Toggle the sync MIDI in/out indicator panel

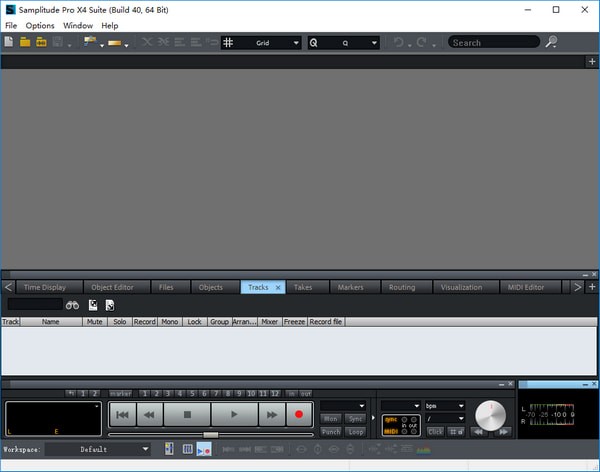point(401,425)
